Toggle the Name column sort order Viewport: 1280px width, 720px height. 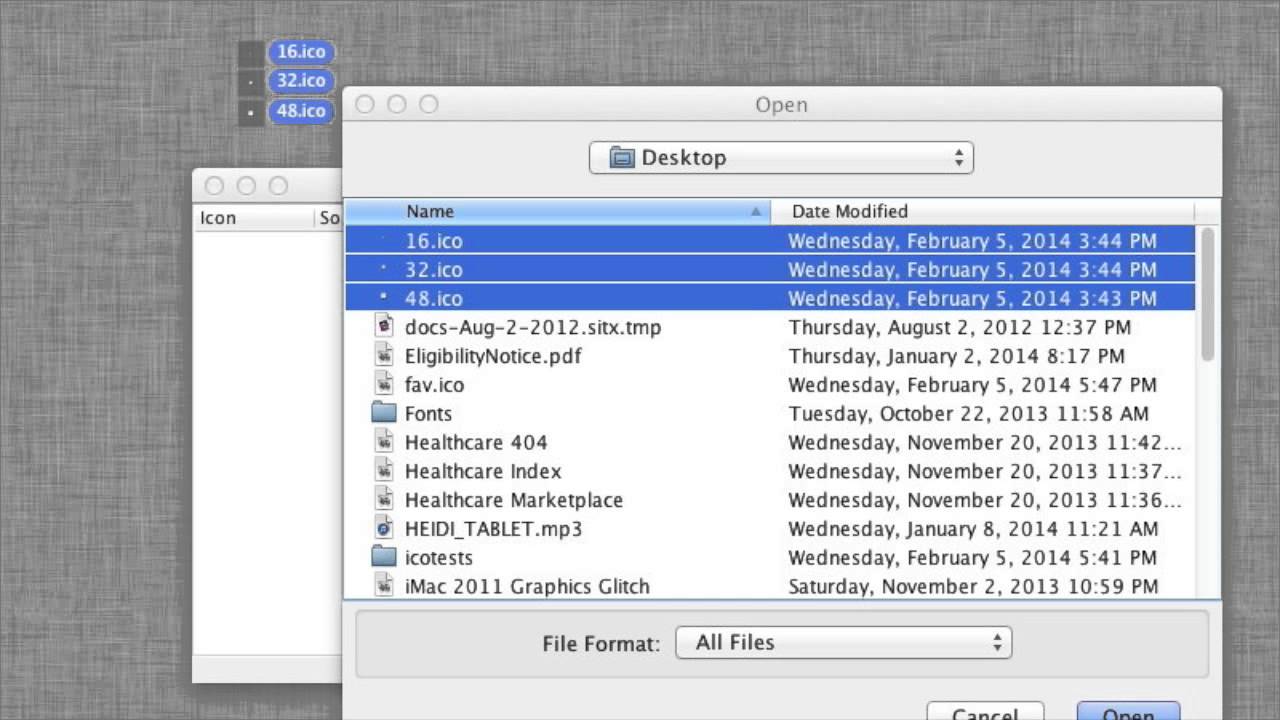(x=430, y=211)
